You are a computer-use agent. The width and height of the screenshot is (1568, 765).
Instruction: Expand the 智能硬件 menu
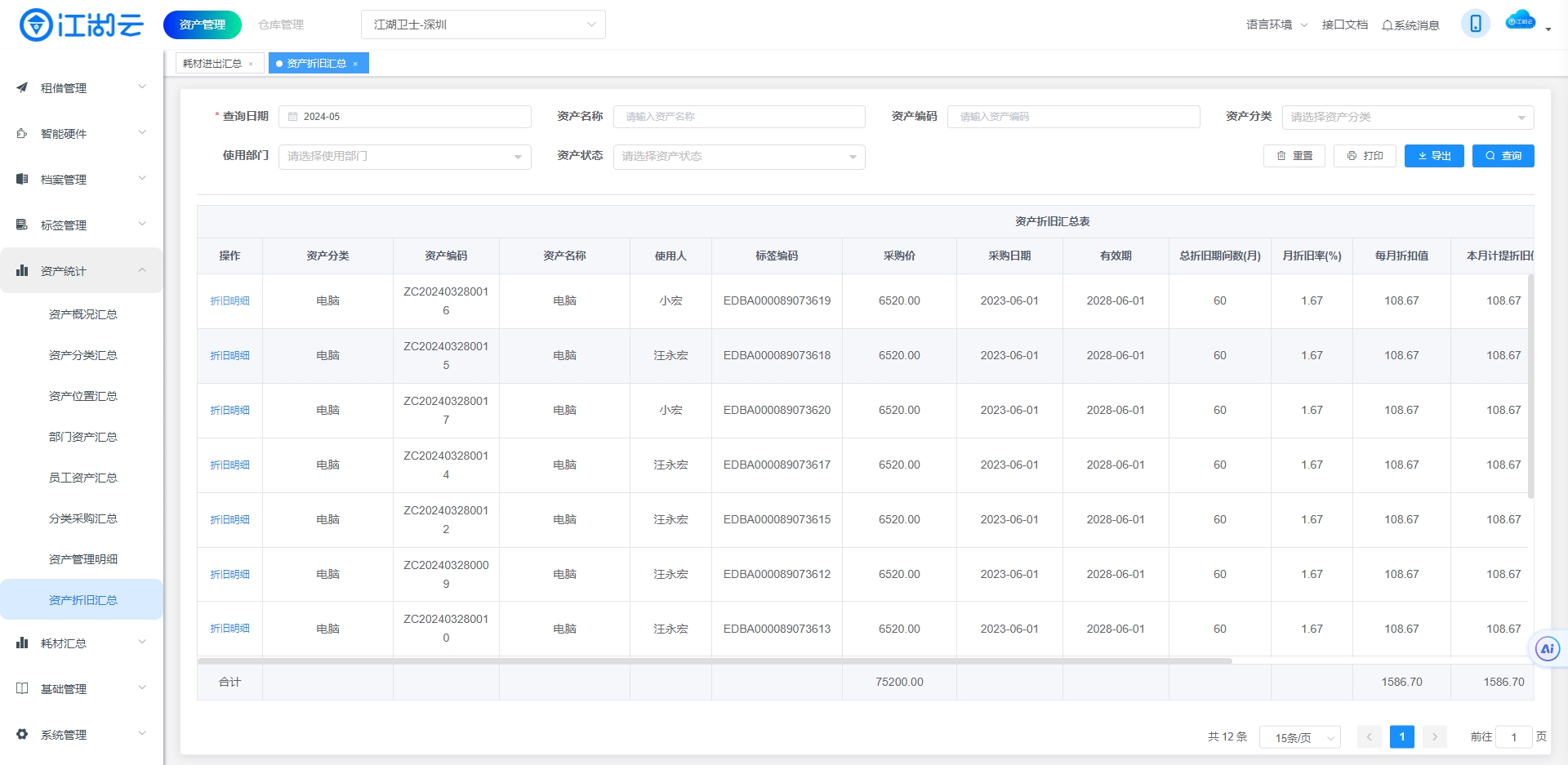pyautogui.click(x=142, y=132)
